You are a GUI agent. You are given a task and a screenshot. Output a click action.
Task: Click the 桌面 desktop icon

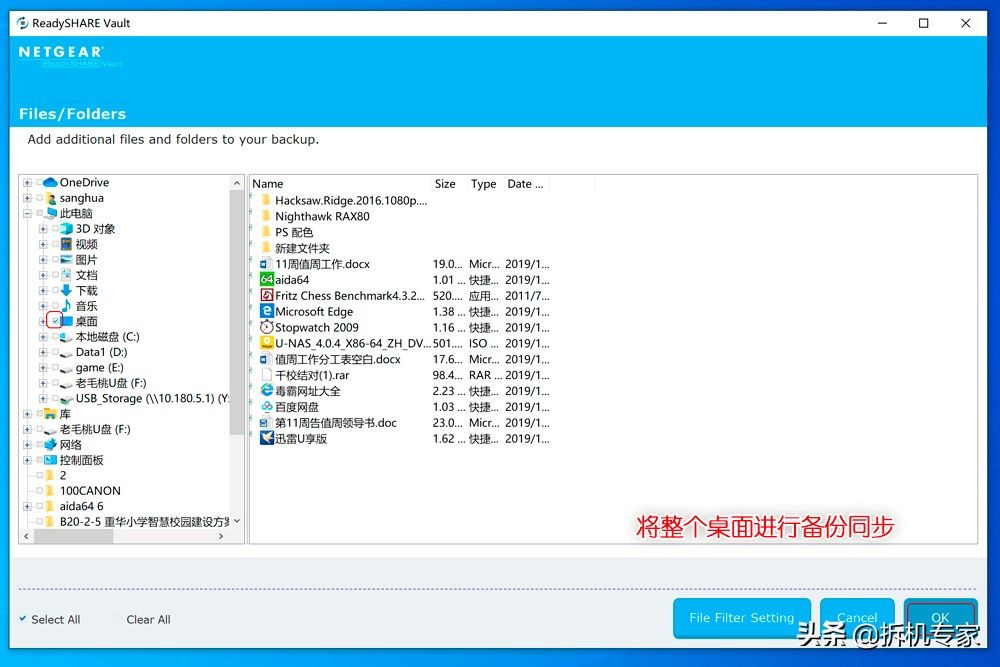[66, 321]
